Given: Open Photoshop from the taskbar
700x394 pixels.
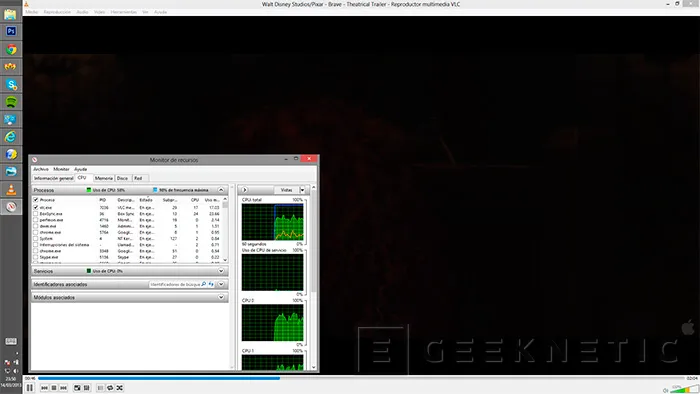Looking at the screenshot, I should [11, 31].
